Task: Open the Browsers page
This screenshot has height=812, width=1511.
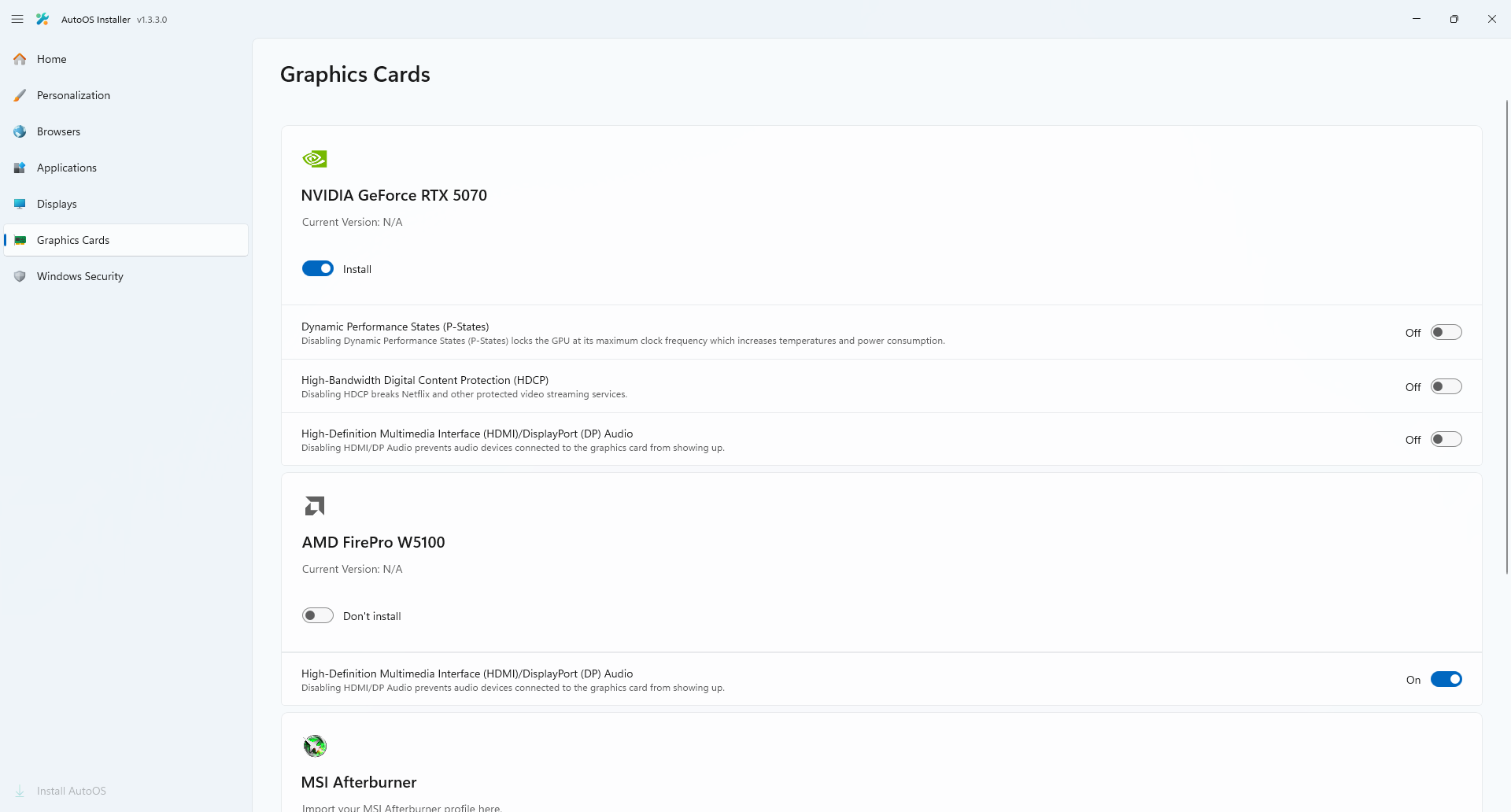Action: click(126, 131)
